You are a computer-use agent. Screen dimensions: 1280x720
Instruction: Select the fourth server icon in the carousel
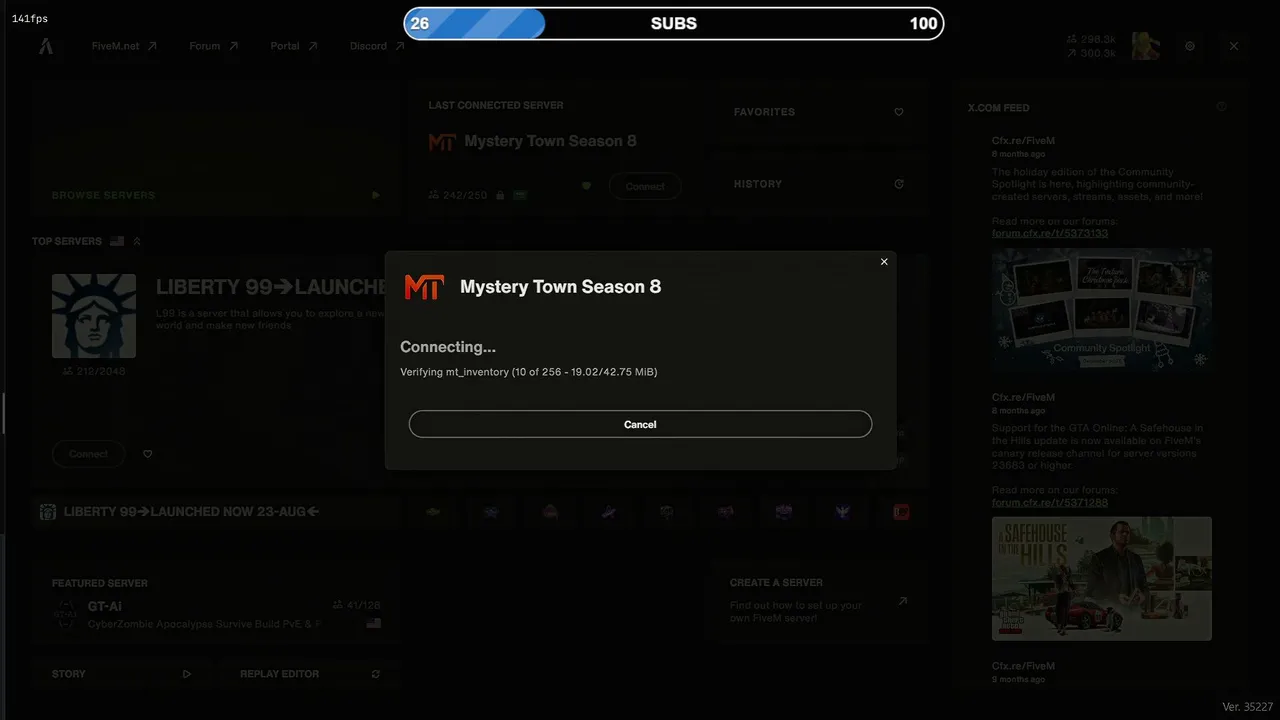coord(608,512)
